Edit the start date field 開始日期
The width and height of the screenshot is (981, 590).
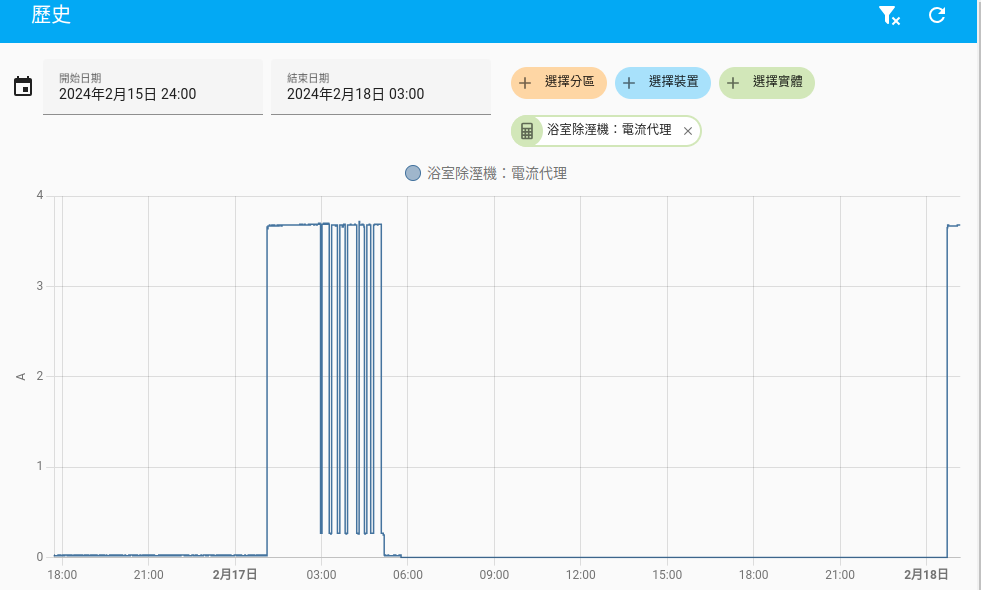click(153, 87)
